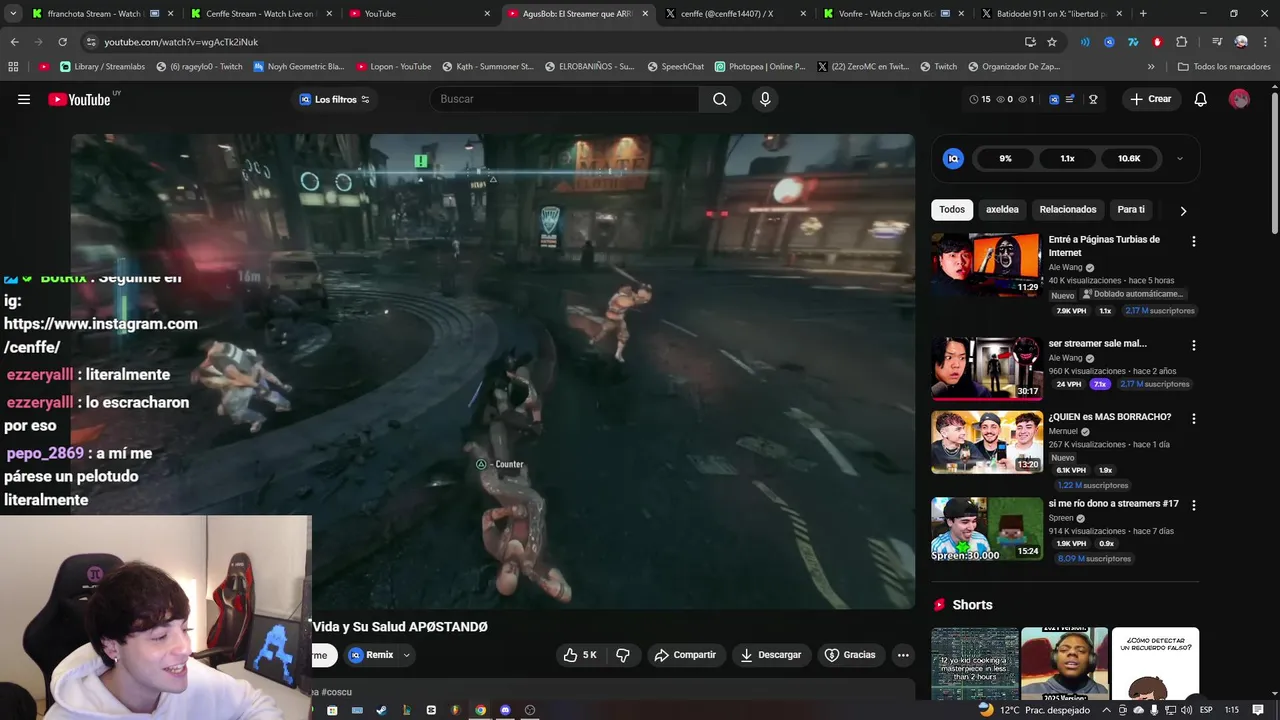Click the 'Crear' button

1151,99
